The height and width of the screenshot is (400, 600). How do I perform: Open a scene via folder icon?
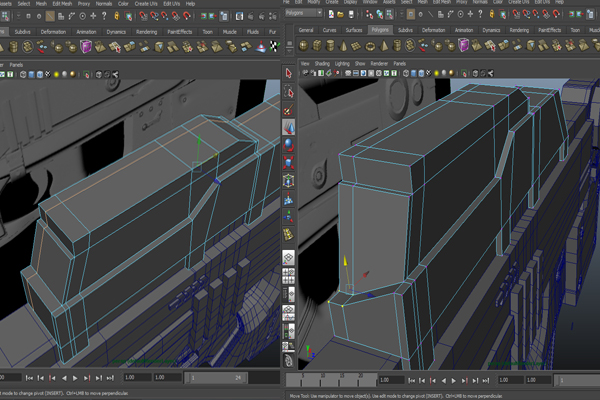[341, 15]
